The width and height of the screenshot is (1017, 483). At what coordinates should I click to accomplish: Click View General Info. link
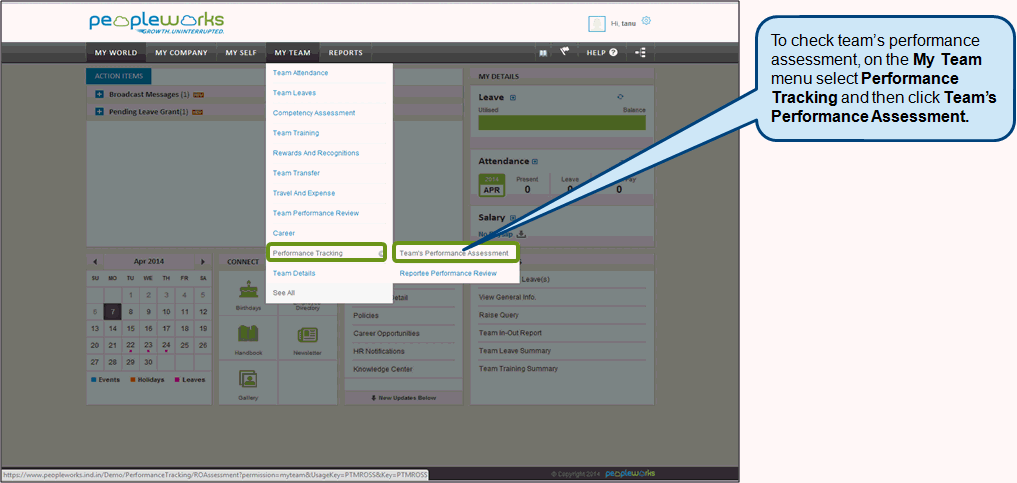tap(507, 298)
